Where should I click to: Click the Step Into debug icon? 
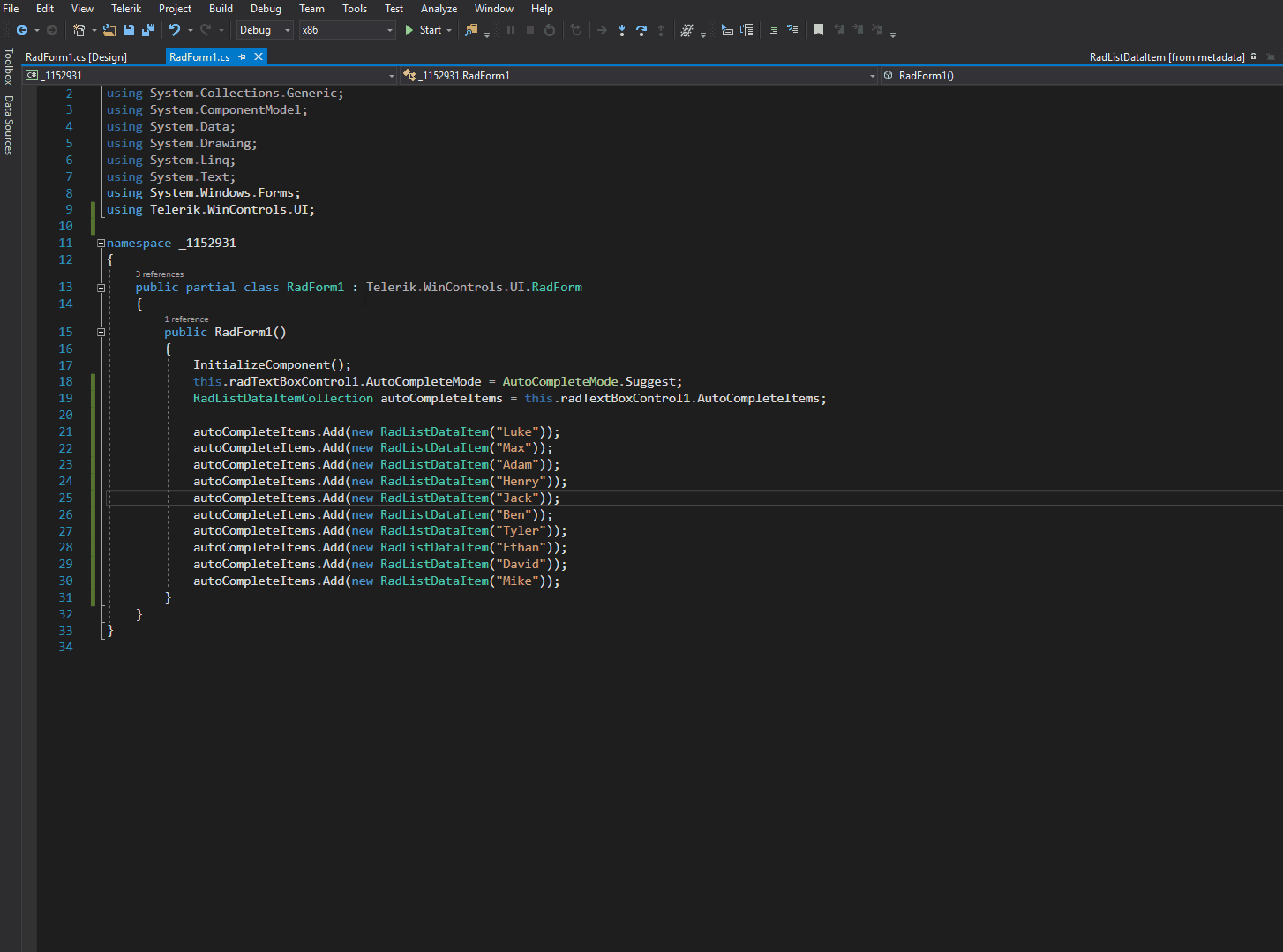tap(622, 30)
